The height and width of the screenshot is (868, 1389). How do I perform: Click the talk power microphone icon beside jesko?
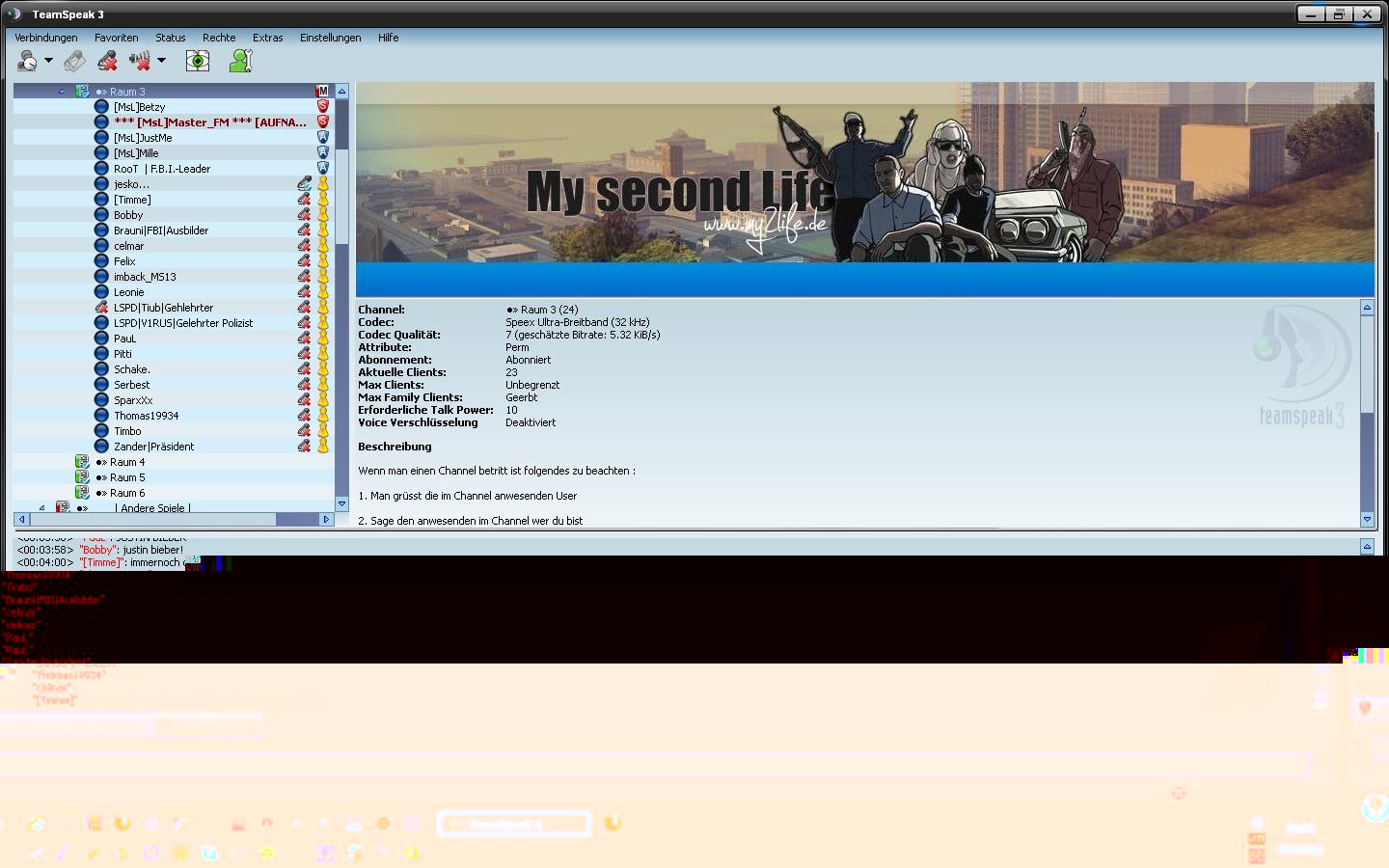(304, 183)
